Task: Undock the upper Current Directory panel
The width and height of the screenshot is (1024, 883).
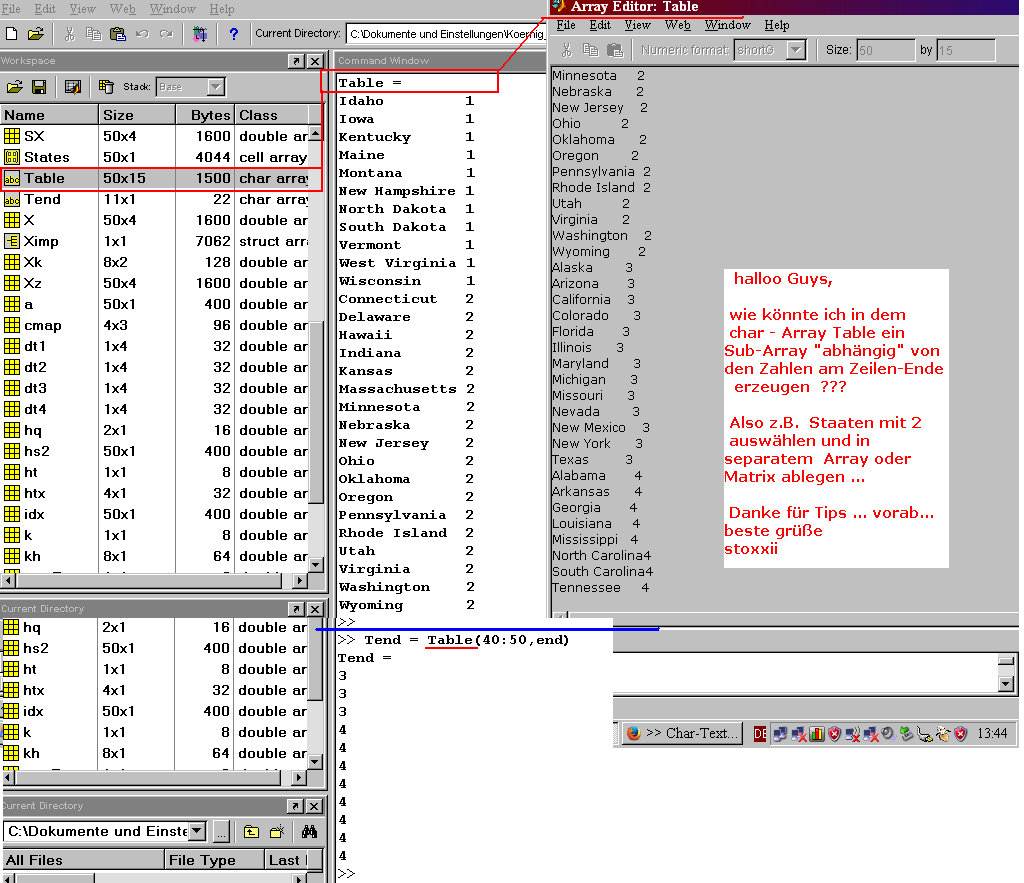Action: (296, 609)
